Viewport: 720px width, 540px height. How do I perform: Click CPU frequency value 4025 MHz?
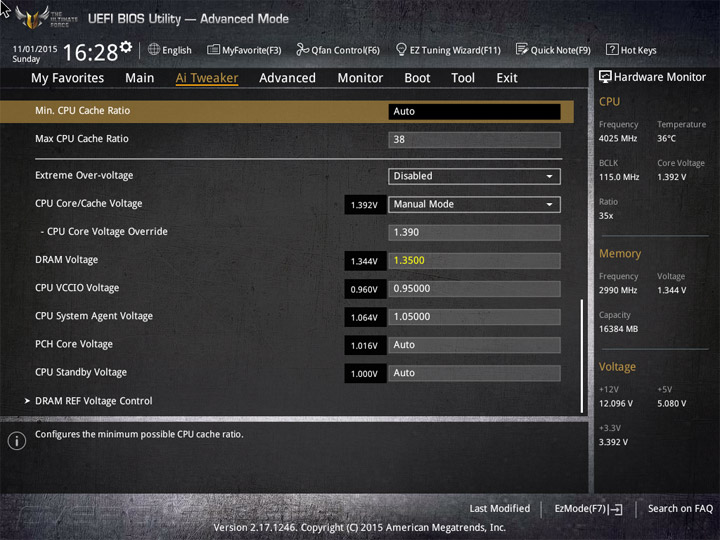(618, 138)
